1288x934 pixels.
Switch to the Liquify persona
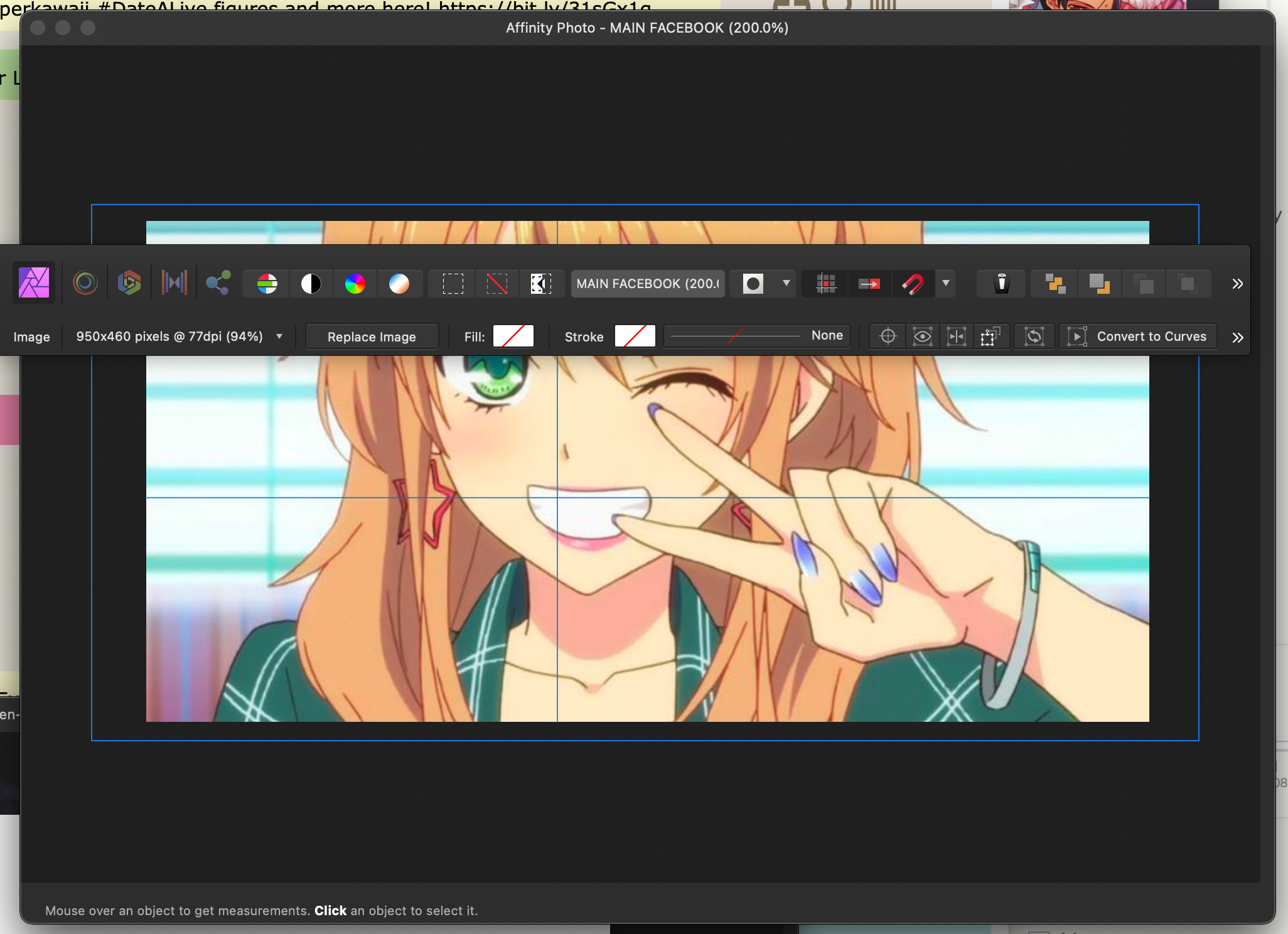(x=85, y=283)
